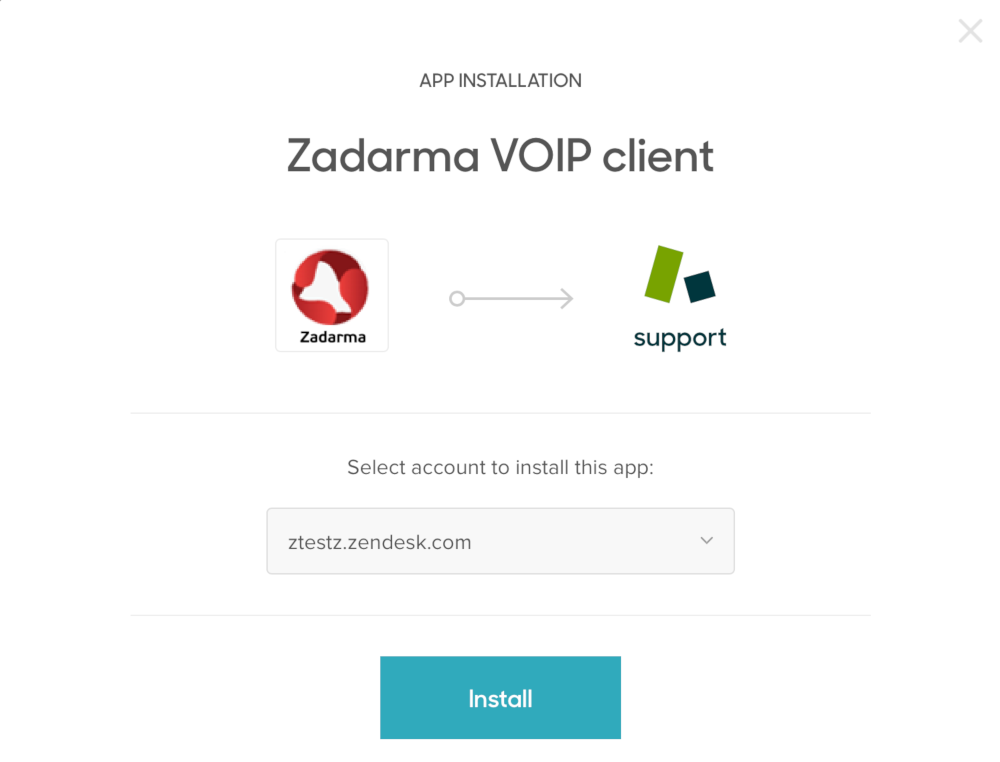Click the green shape in support logo
Viewport: 1000px width, 762px height.
click(x=663, y=274)
